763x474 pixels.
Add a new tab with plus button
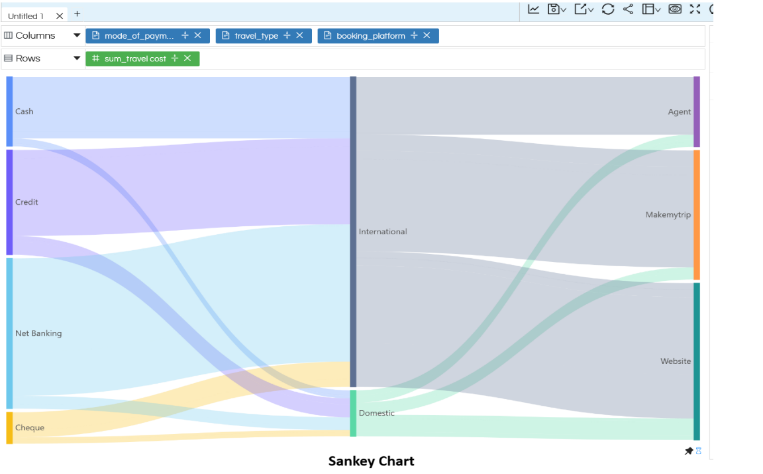click(77, 14)
